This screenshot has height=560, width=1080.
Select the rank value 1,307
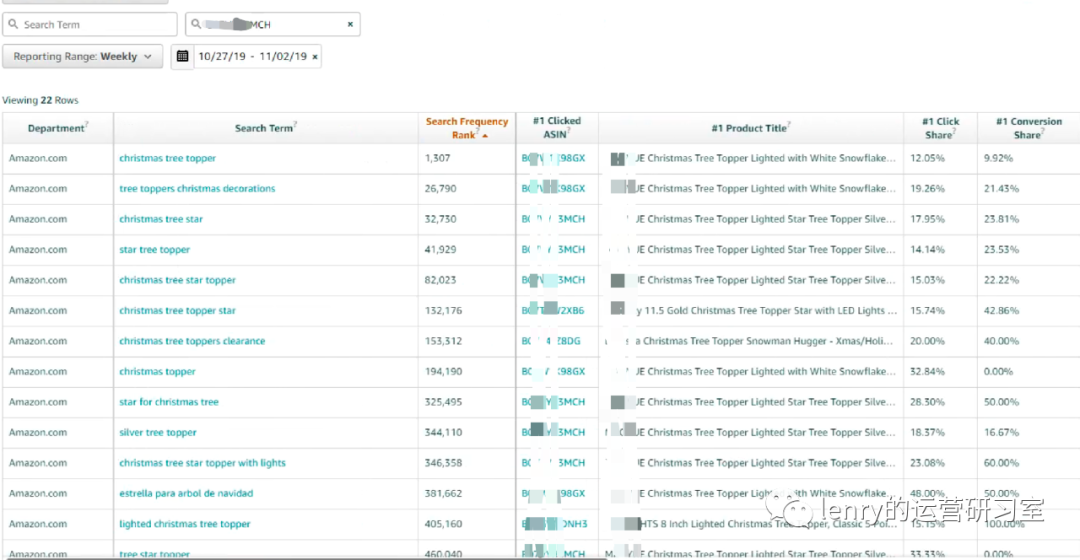[437, 158]
